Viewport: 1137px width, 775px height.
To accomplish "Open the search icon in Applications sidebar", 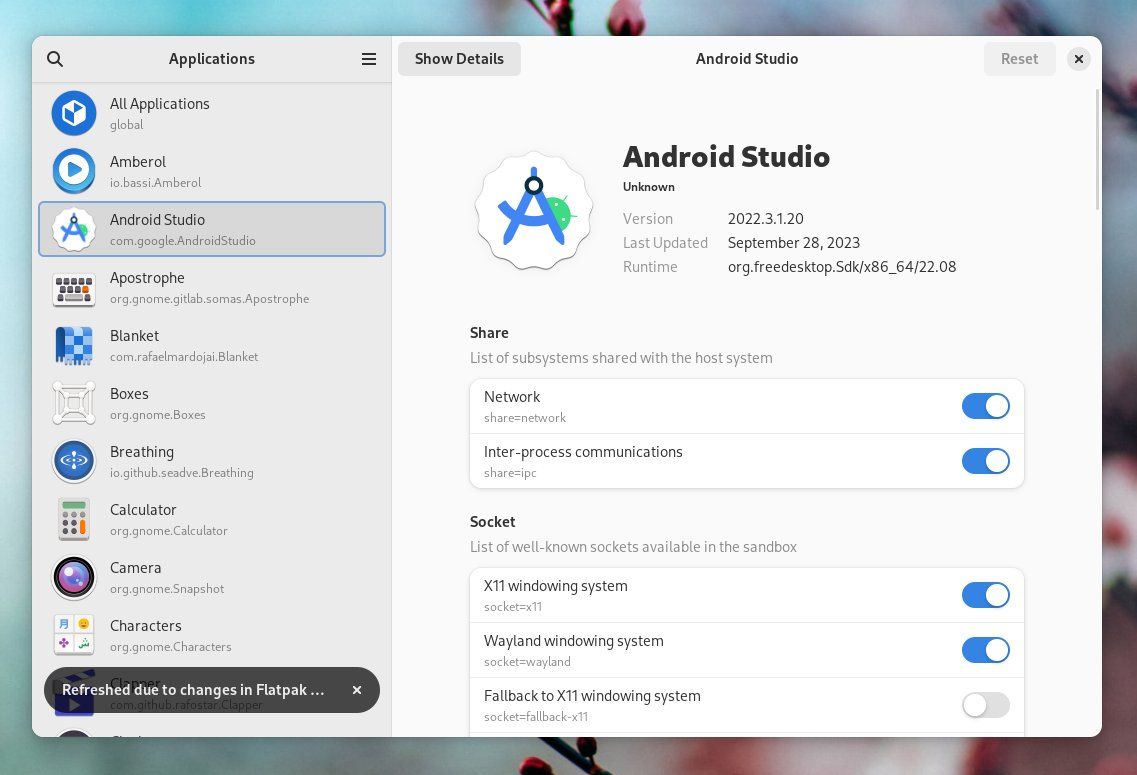I will coord(55,59).
